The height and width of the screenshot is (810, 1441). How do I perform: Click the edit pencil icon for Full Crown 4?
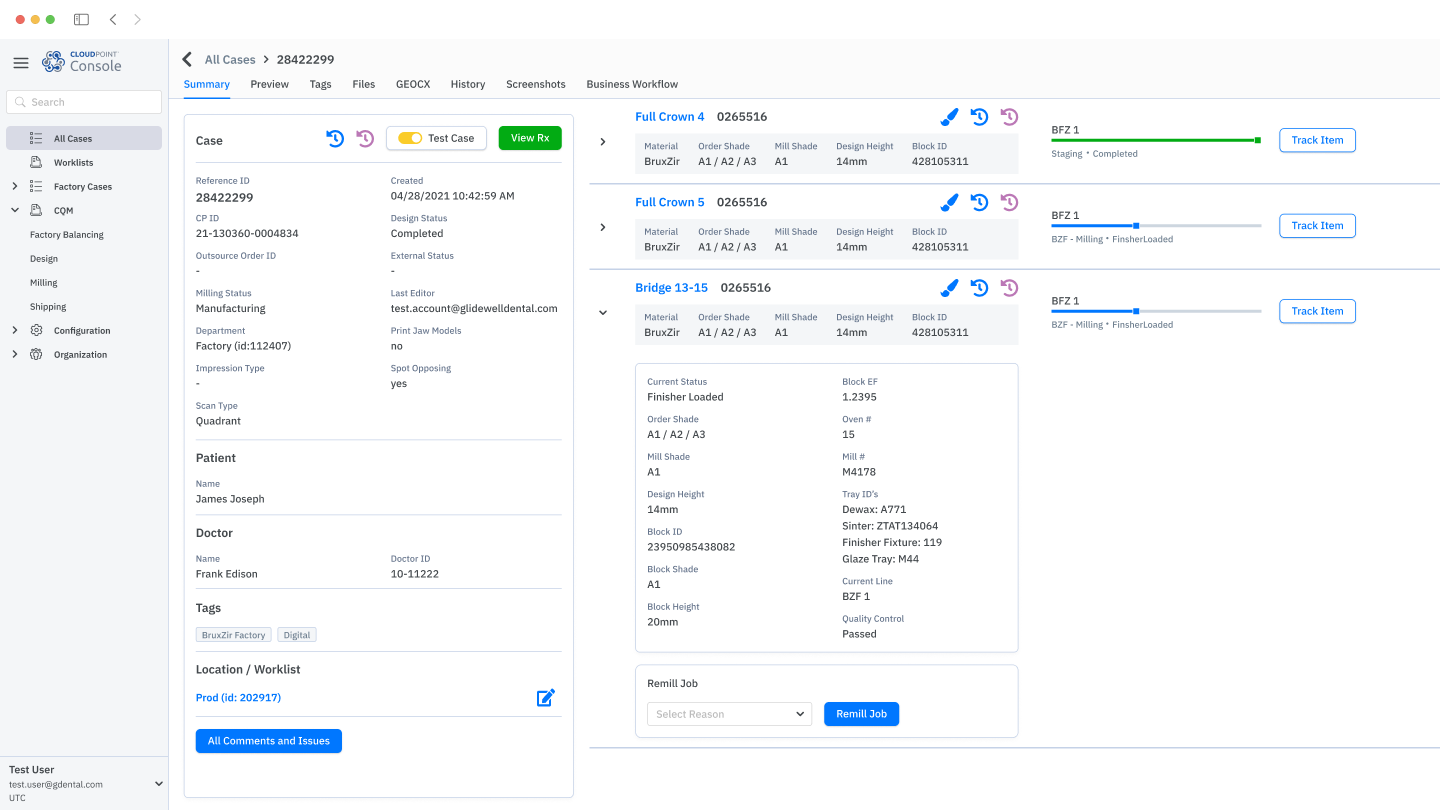click(948, 116)
